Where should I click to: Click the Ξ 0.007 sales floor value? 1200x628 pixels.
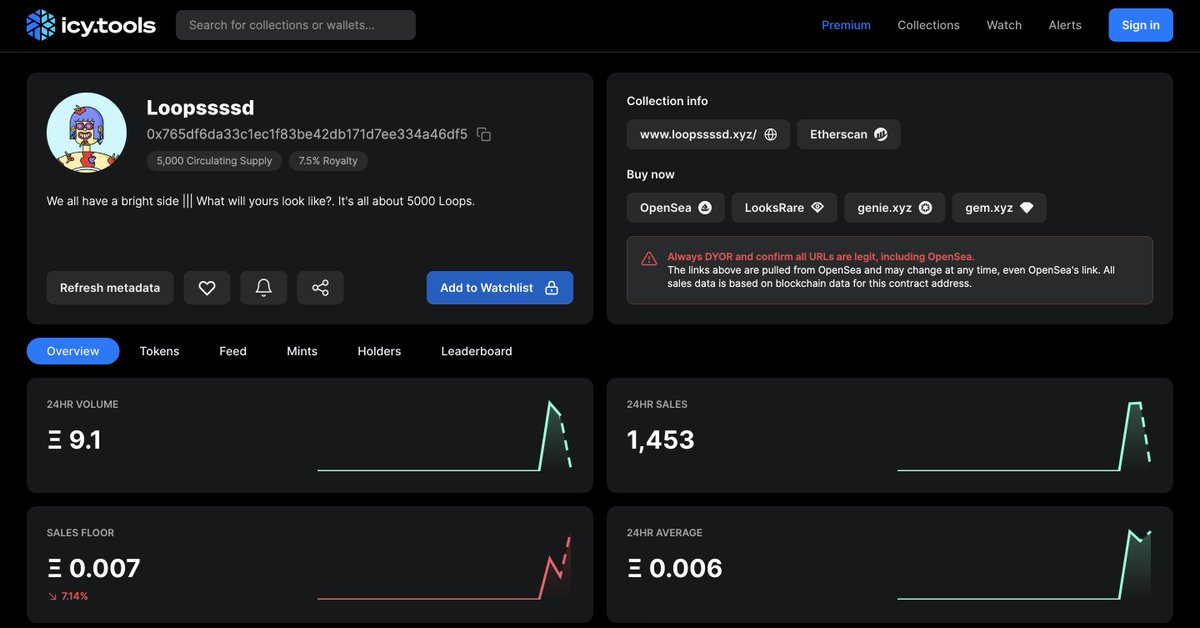(x=94, y=569)
